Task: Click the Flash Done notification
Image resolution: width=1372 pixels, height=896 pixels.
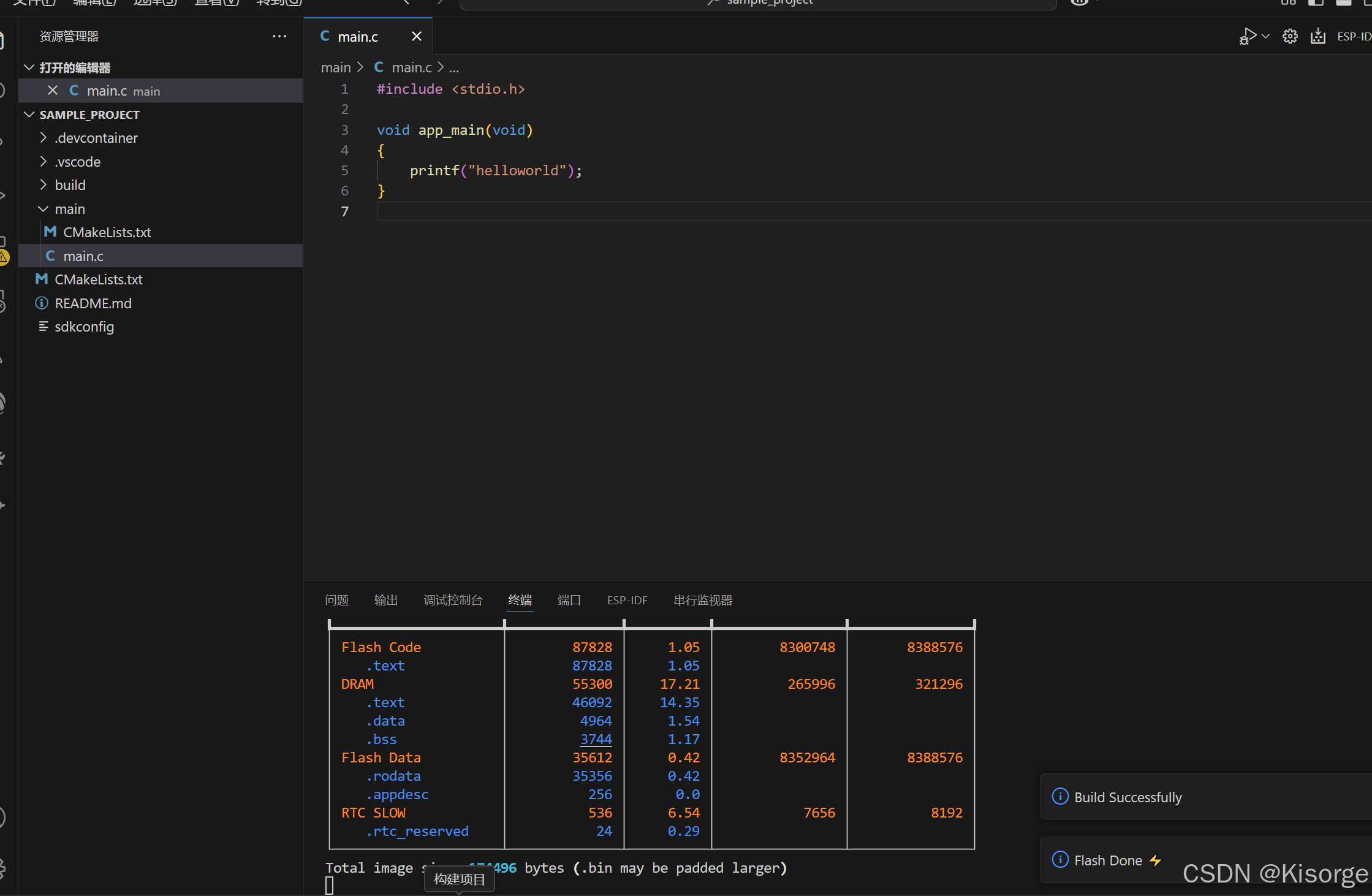Action: (1206, 860)
